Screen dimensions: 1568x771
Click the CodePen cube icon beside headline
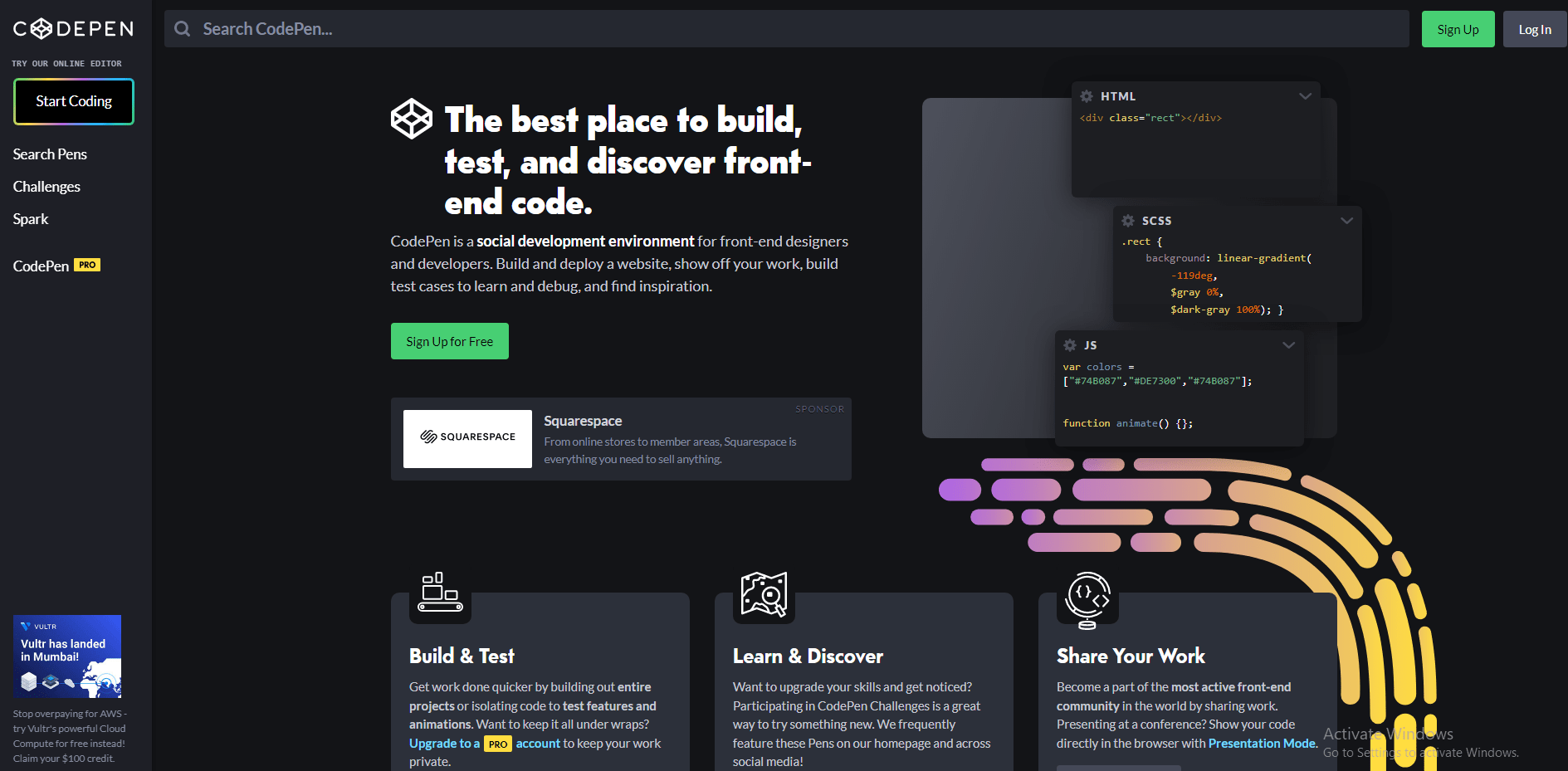tap(412, 120)
